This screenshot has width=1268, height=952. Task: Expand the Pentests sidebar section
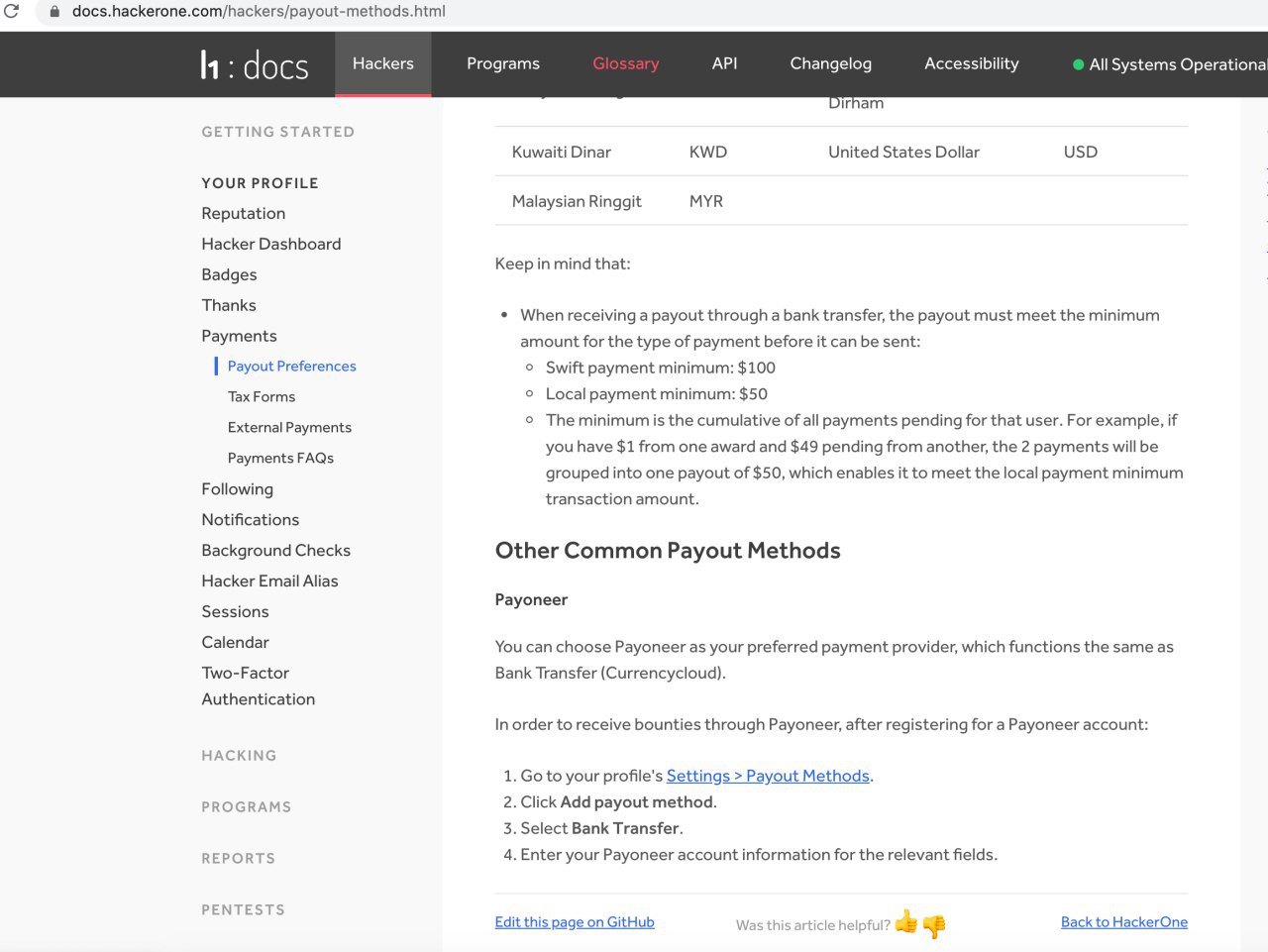pyautogui.click(x=244, y=910)
